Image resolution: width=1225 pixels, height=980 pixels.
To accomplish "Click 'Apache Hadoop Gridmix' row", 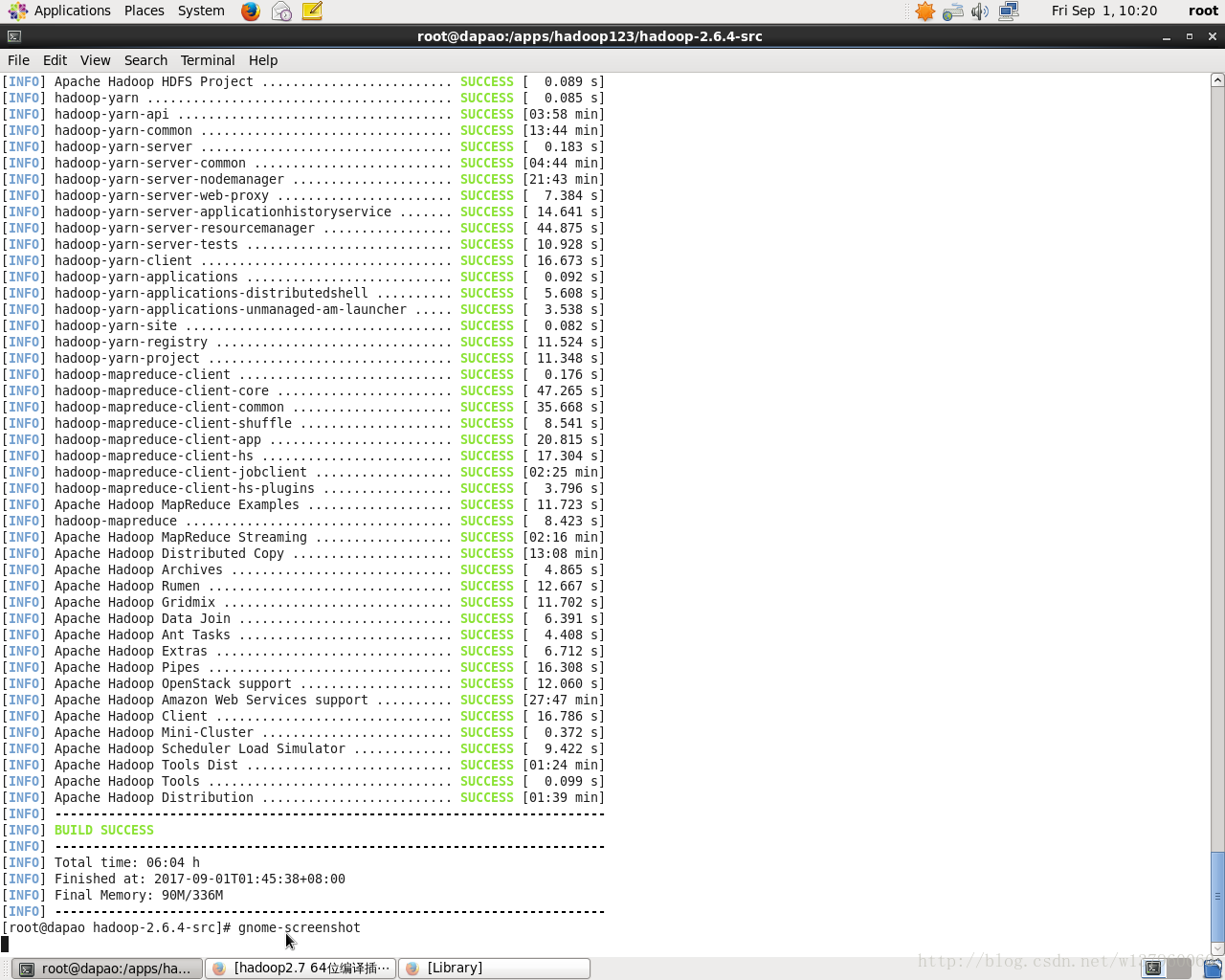I will coord(303,602).
